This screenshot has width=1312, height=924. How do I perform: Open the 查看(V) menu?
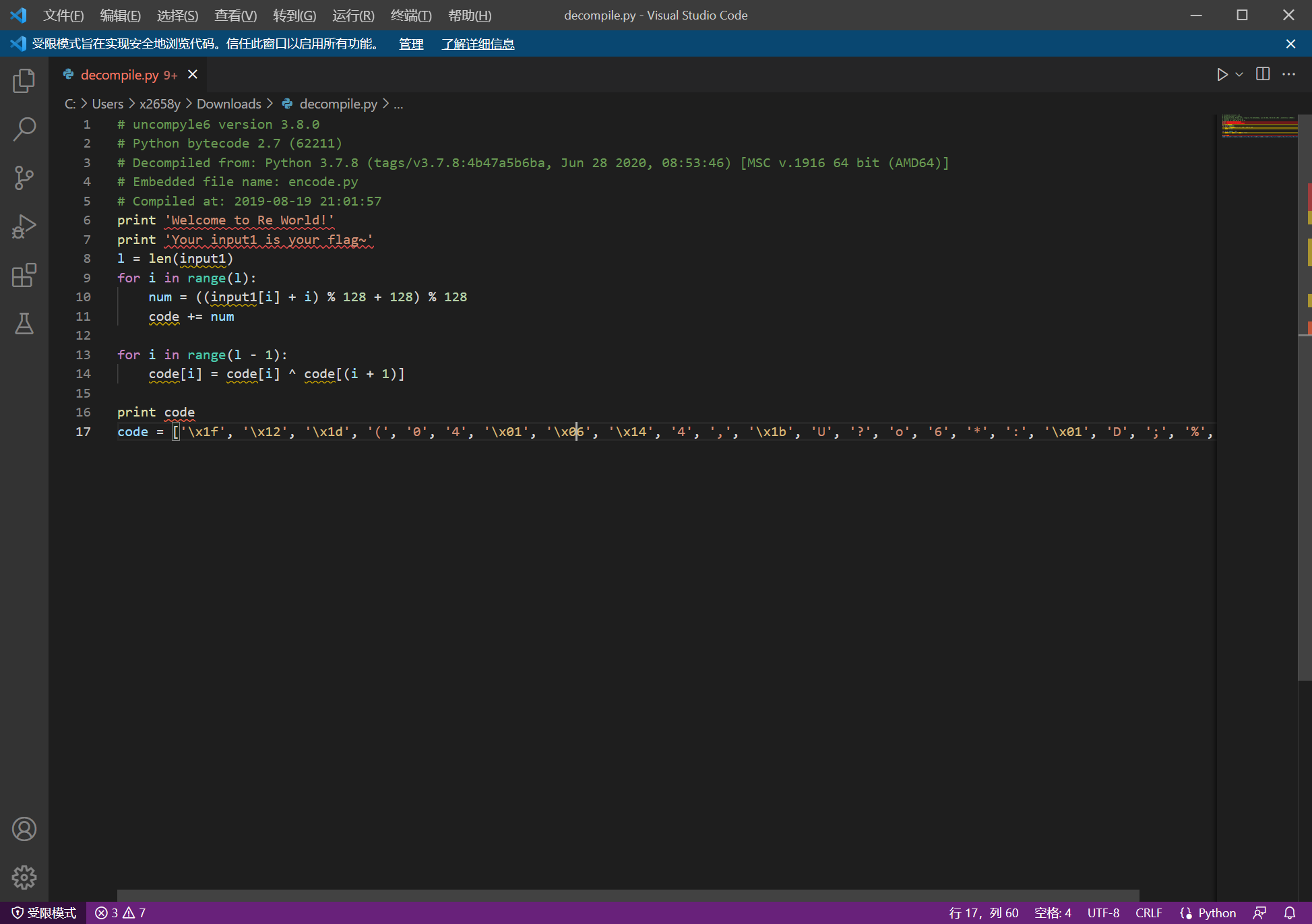(235, 16)
